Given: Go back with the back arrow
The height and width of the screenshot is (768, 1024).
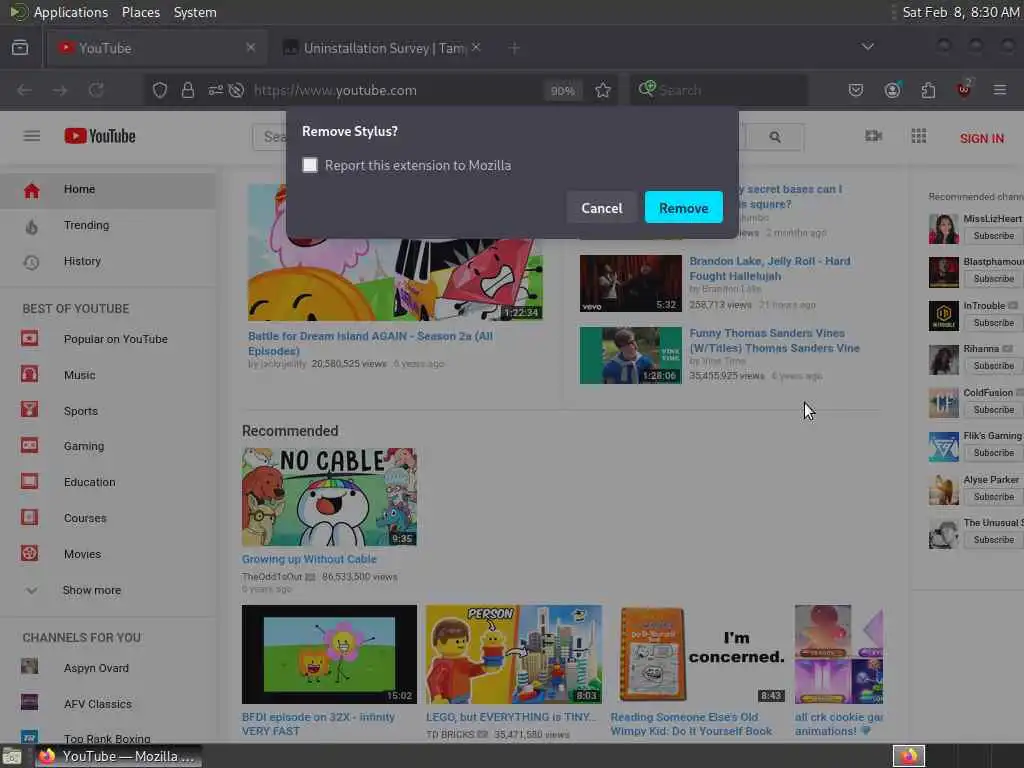Looking at the screenshot, I should tap(25, 90).
